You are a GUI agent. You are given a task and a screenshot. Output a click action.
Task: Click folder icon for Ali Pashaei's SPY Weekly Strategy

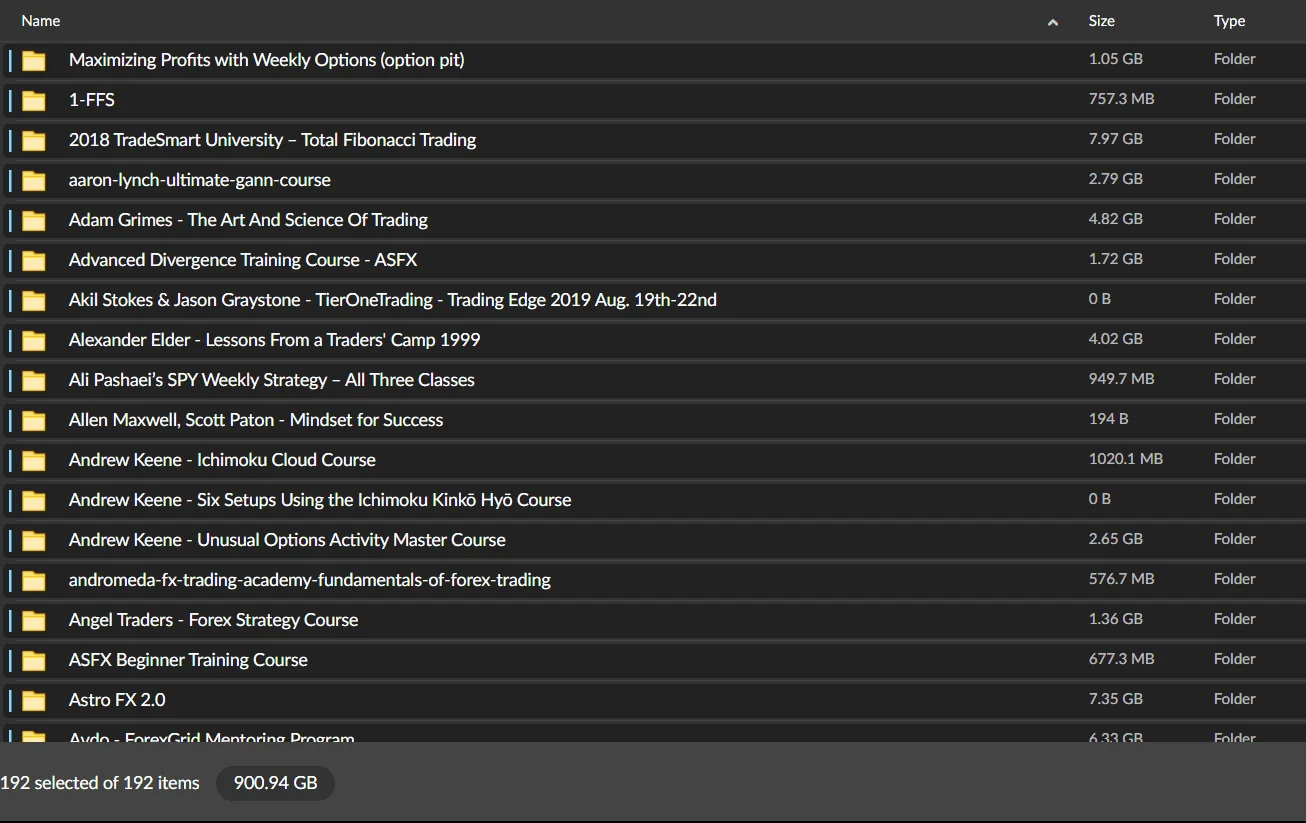click(34, 381)
